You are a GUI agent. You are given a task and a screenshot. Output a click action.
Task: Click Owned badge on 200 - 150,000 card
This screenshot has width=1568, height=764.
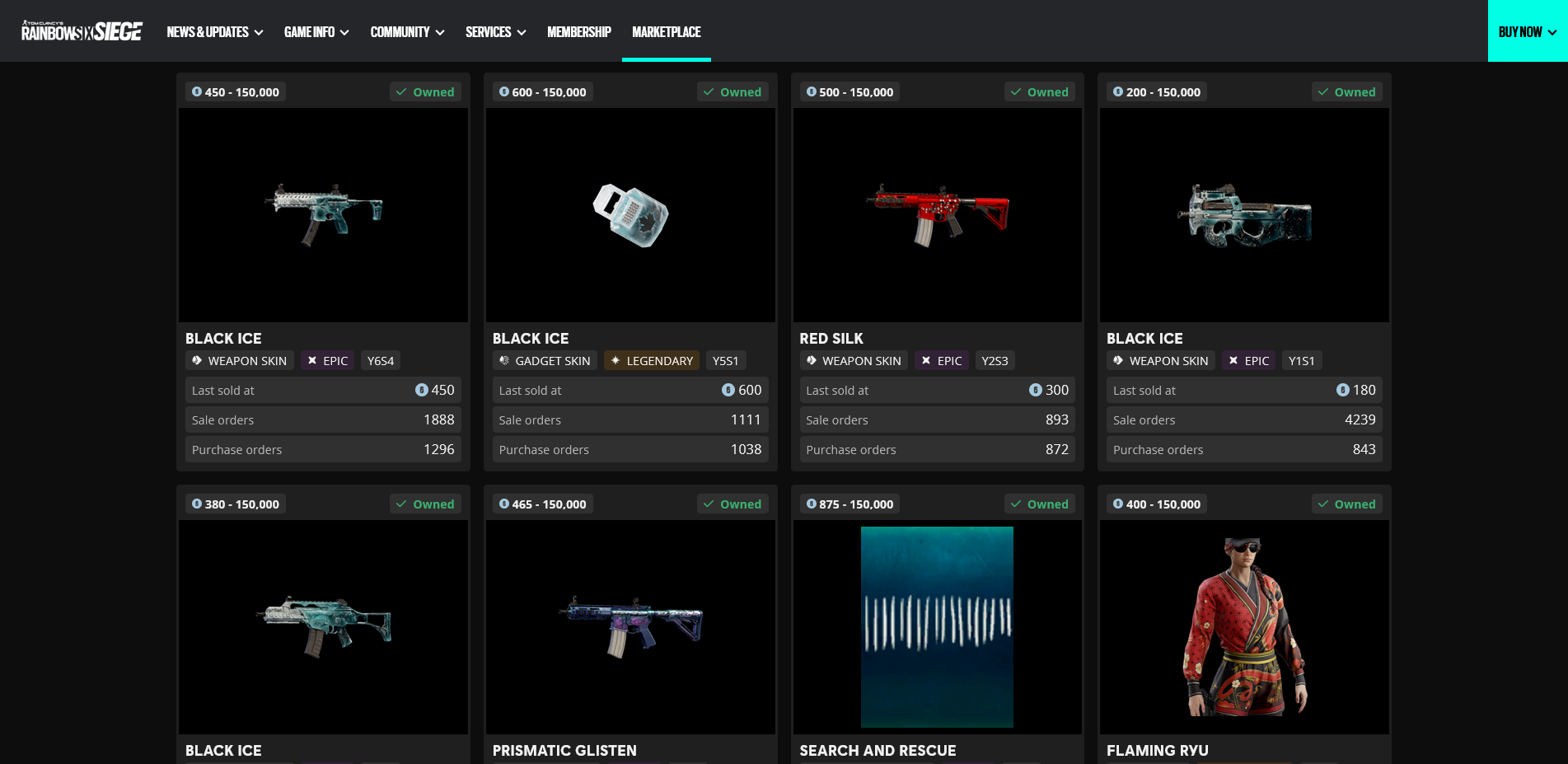(1347, 91)
